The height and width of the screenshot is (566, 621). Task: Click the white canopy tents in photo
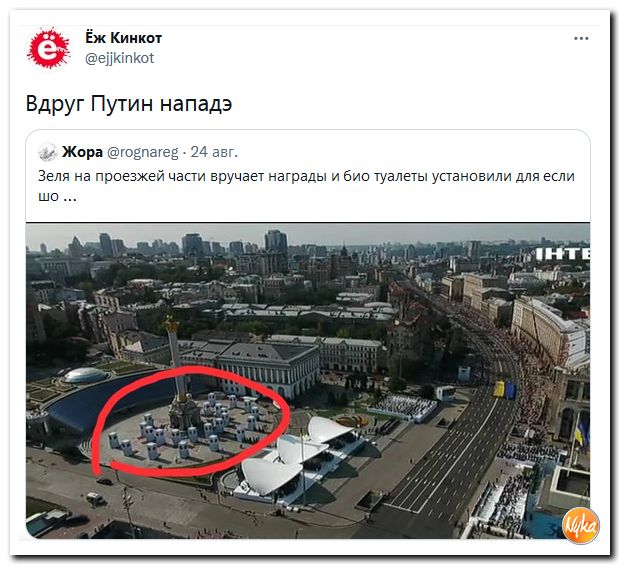coord(297,452)
